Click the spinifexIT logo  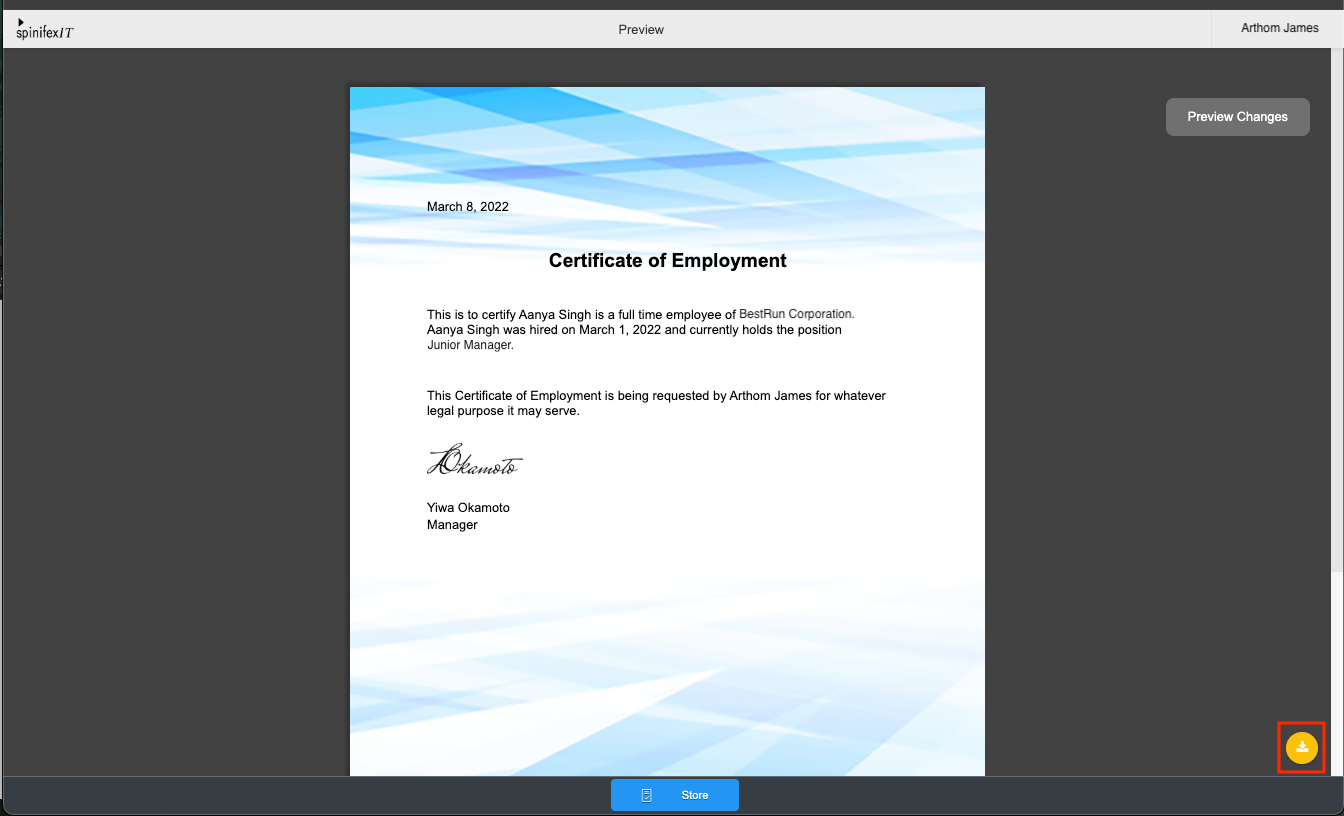pyautogui.click(x=45, y=33)
